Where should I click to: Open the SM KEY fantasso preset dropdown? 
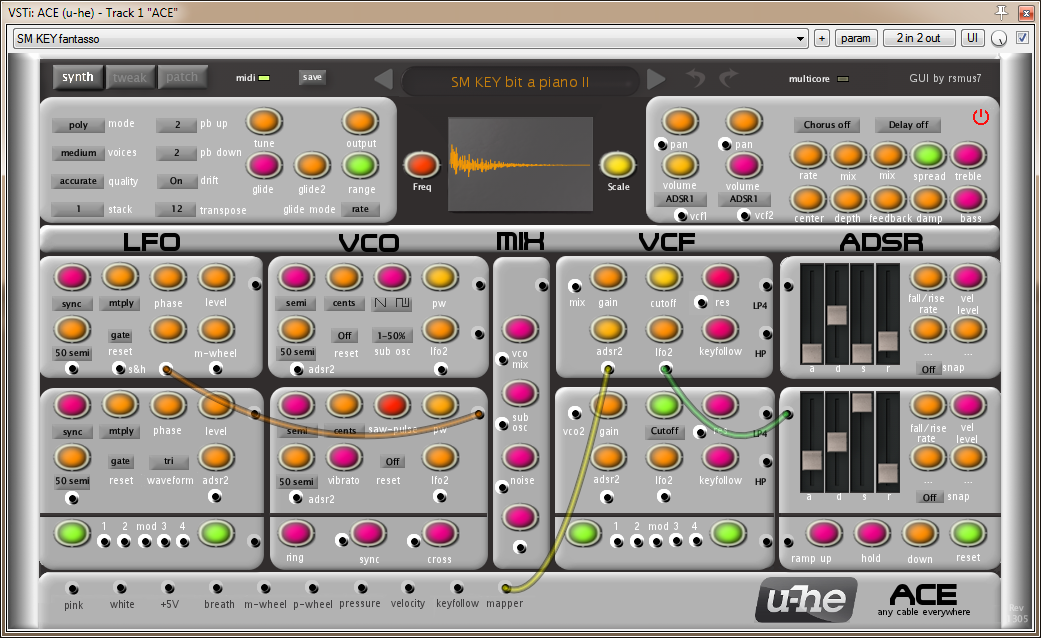point(410,39)
